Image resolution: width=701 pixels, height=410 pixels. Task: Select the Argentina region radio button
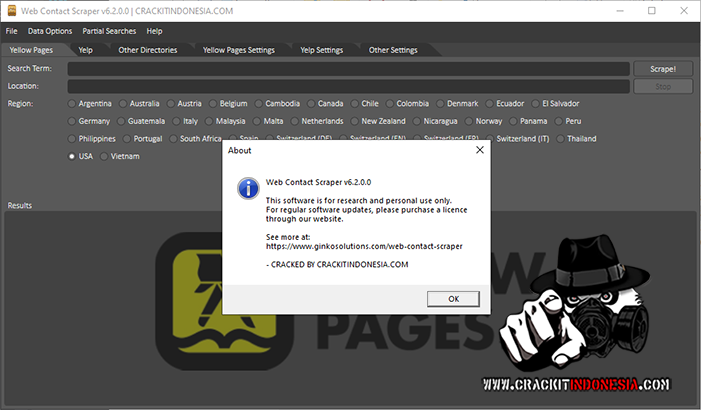73,103
